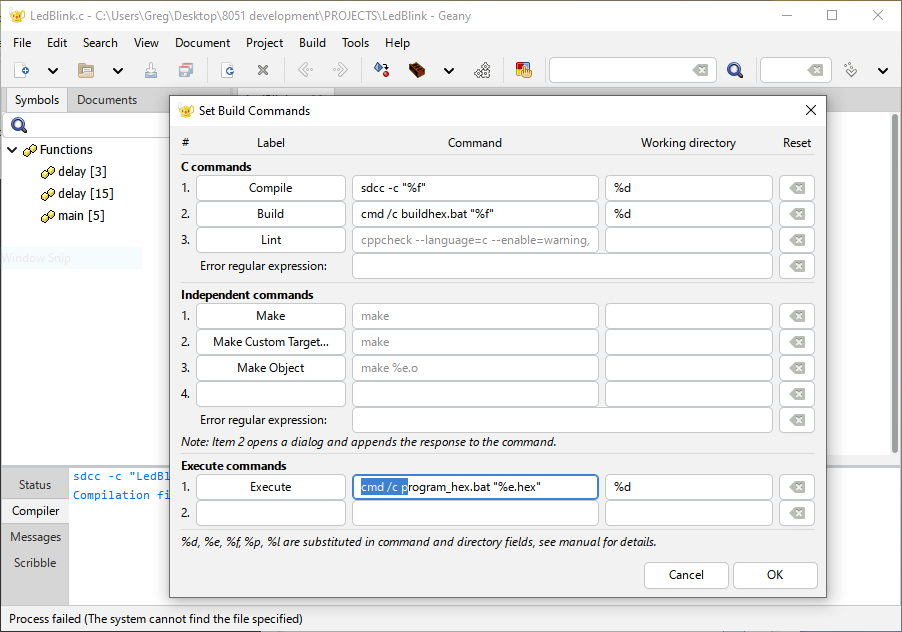Image resolution: width=902 pixels, height=632 pixels.
Task: Open the Build options dropdown arrow
Action: 449,71
